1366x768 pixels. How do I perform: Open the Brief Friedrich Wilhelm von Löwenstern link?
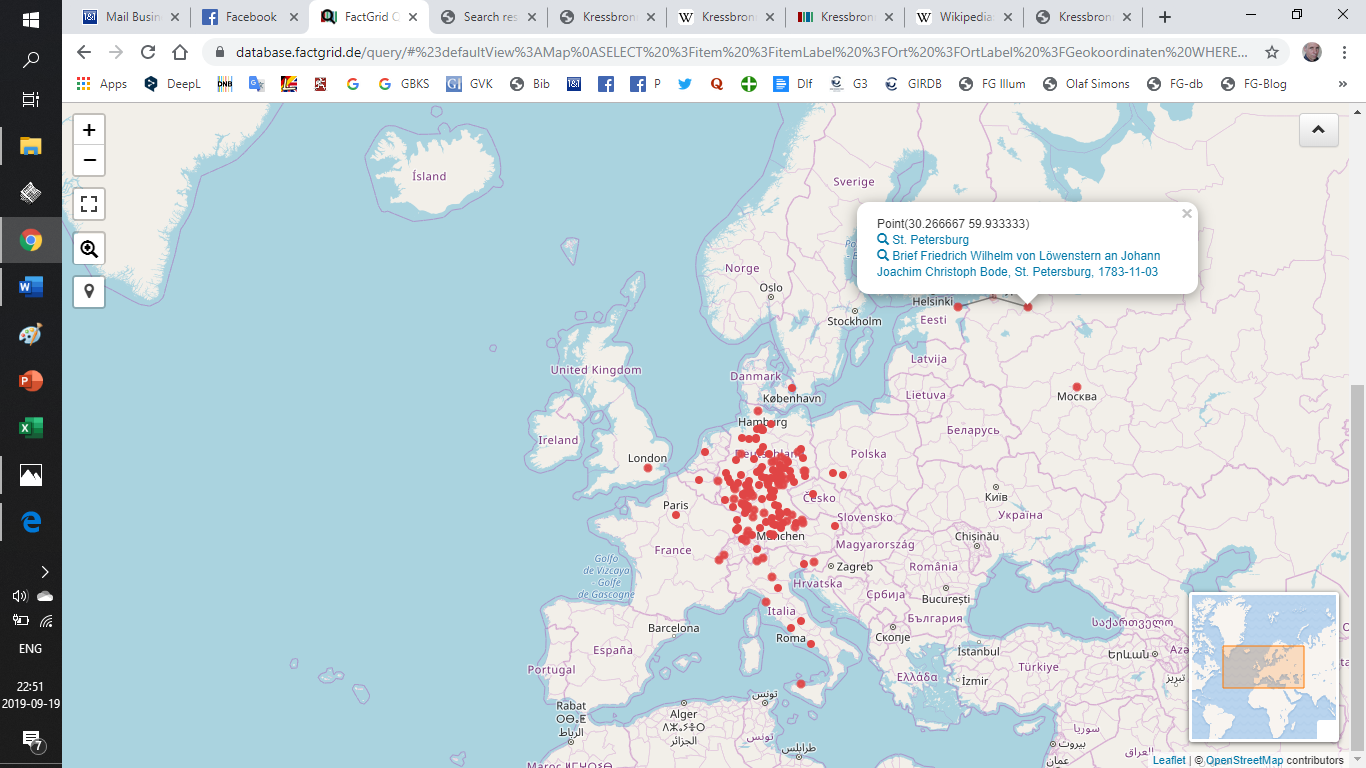(1018, 264)
